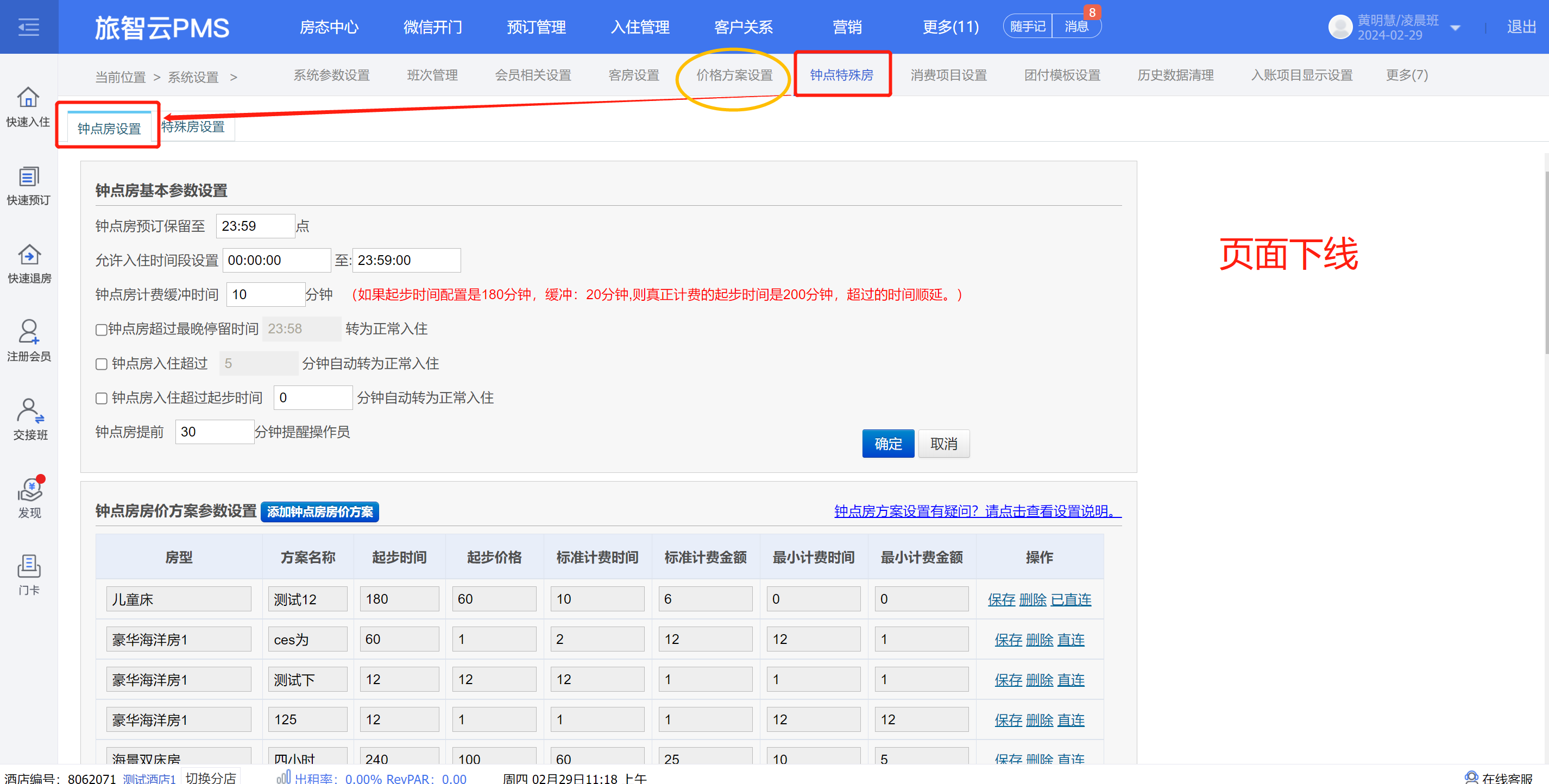Click the occupancy rate chart icon
The width and height of the screenshot is (1549, 784).
[x=283, y=777]
